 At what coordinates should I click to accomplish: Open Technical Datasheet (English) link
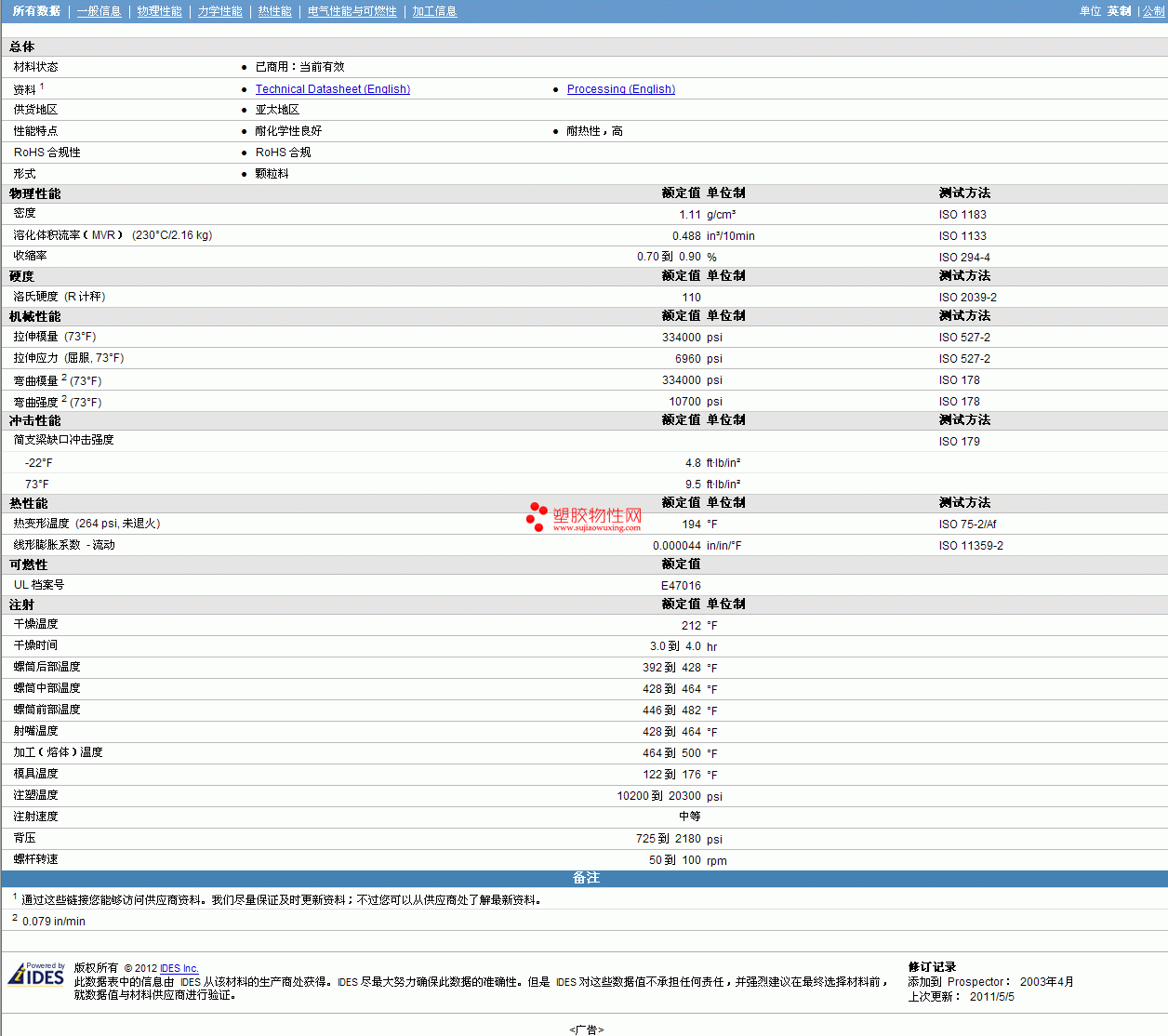333,89
